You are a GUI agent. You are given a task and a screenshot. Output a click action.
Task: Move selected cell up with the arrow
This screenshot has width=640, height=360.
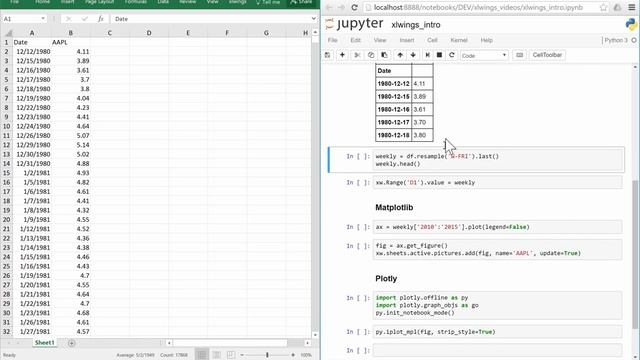click(x=400, y=55)
